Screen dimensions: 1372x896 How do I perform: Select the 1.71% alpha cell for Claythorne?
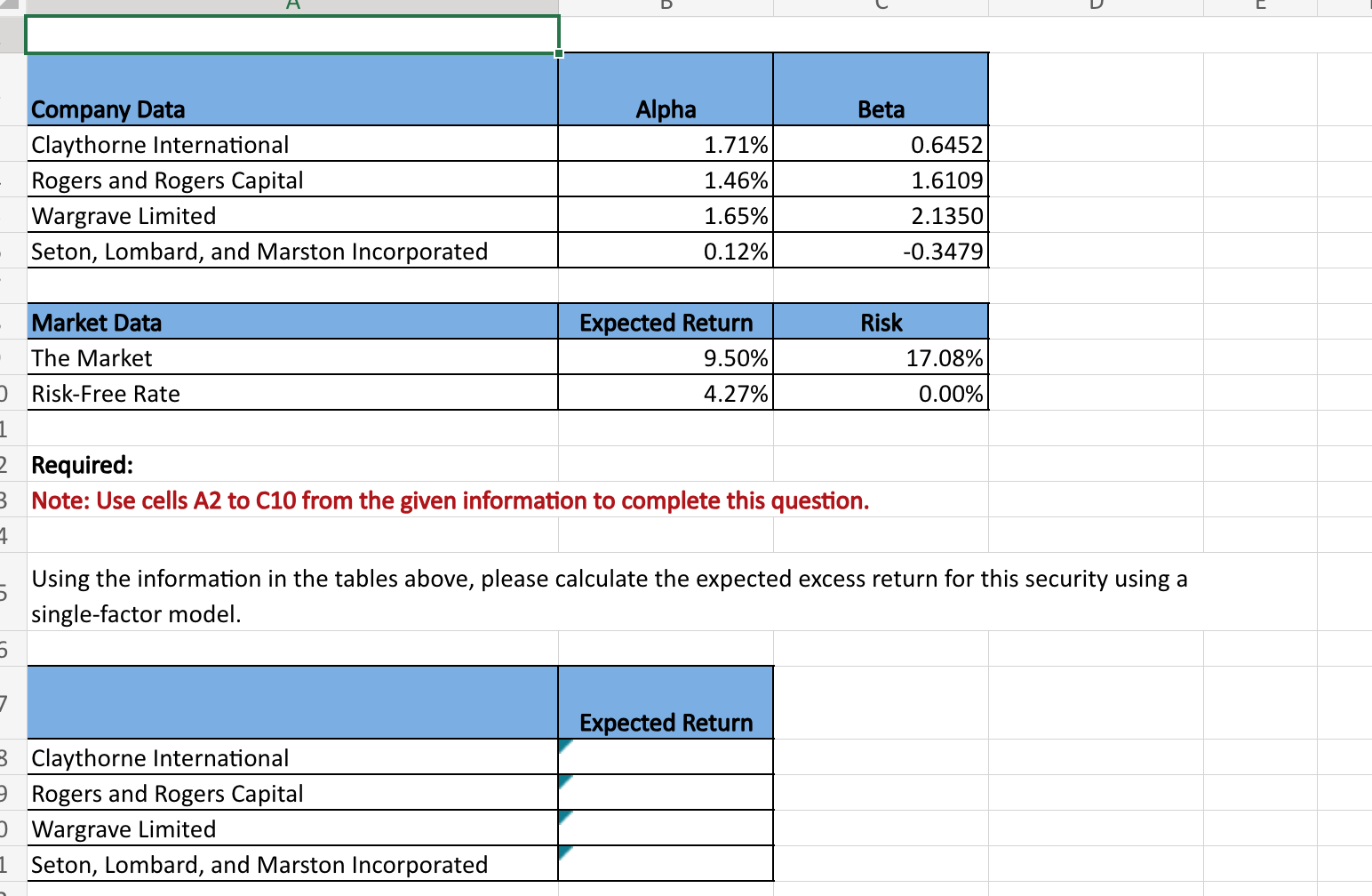(x=665, y=144)
